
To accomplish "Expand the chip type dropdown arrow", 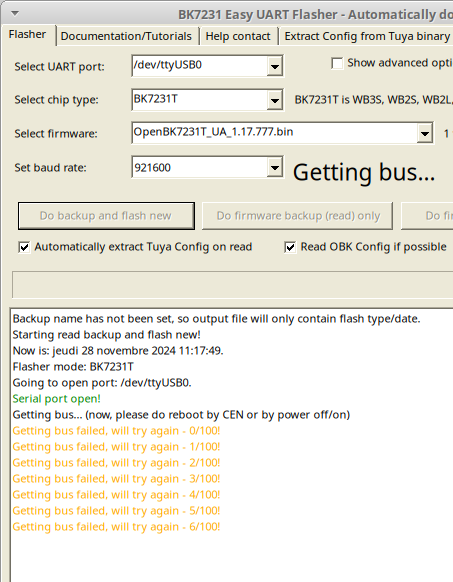I will pyautogui.click(x=275, y=100).
